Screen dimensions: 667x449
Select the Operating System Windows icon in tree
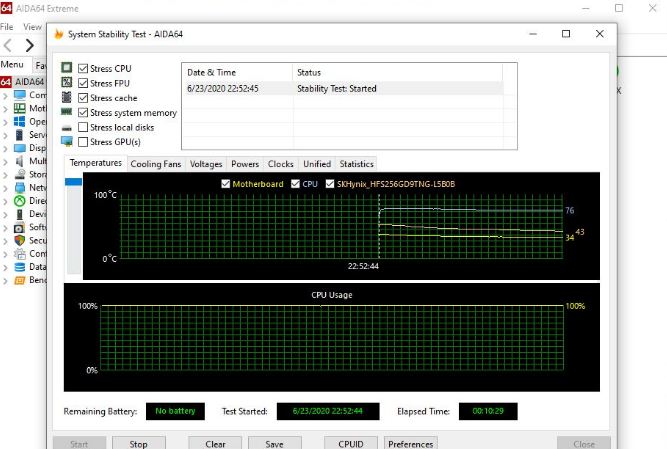(20, 121)
